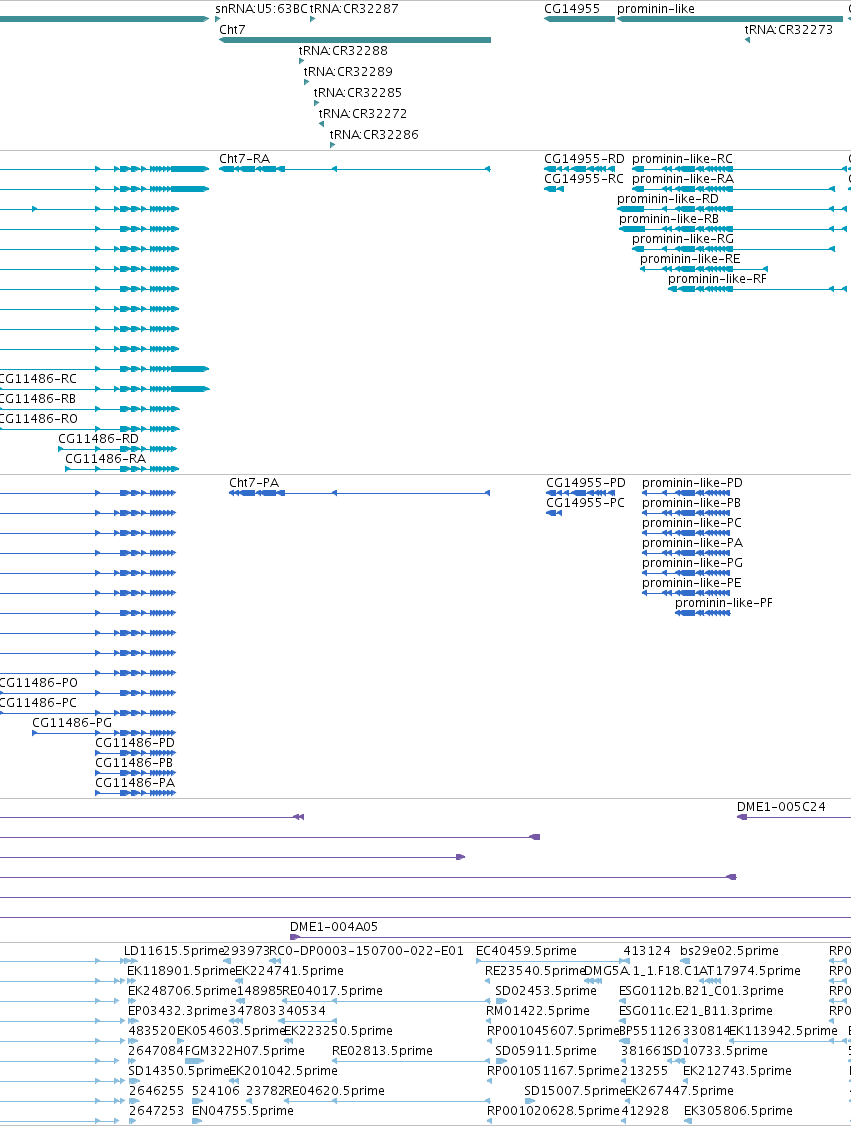
Task: Click the EK267447.5prime EST label
Action: coord(679,1091)
